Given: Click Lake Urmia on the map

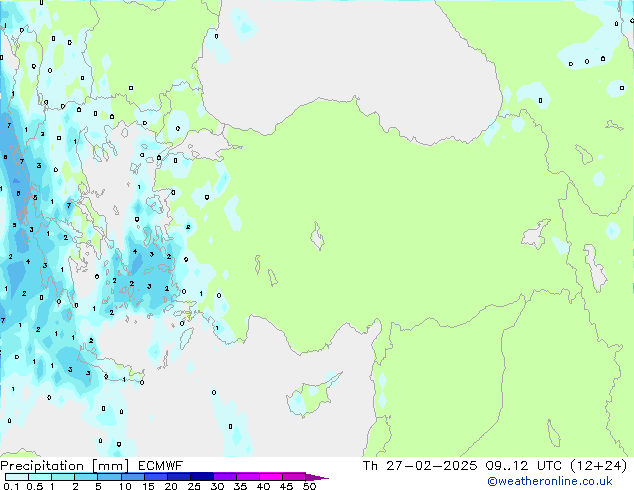Looking at the screenshot, I should click(595, 268).
